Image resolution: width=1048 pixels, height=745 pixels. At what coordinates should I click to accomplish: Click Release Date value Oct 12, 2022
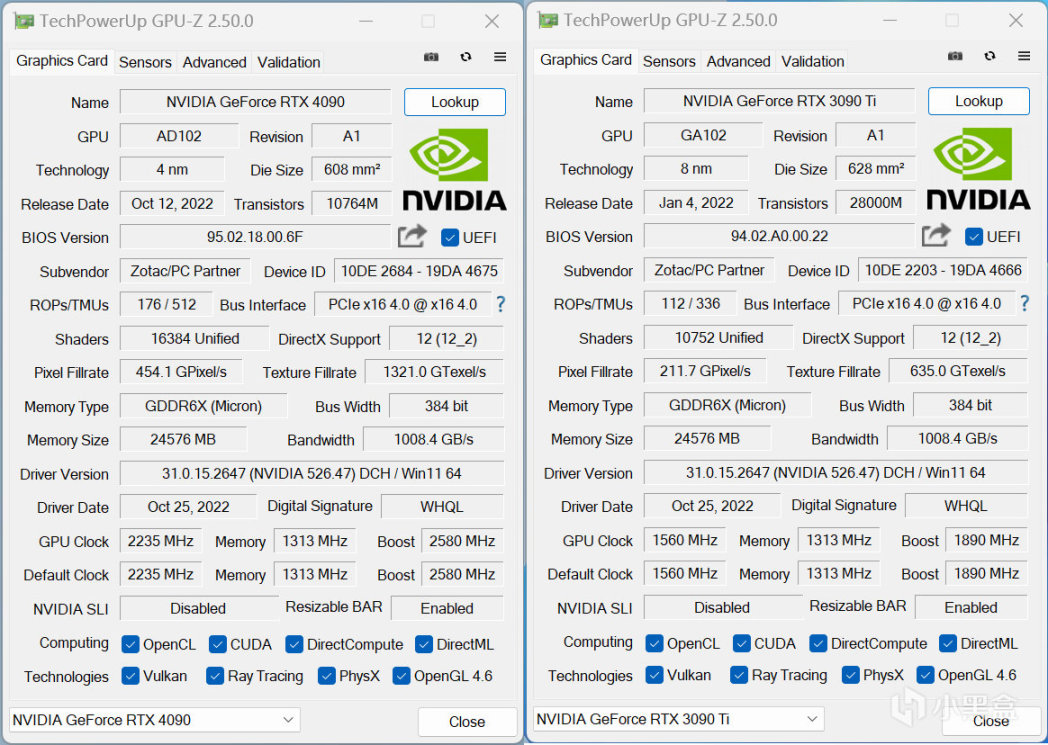[172, 204]
